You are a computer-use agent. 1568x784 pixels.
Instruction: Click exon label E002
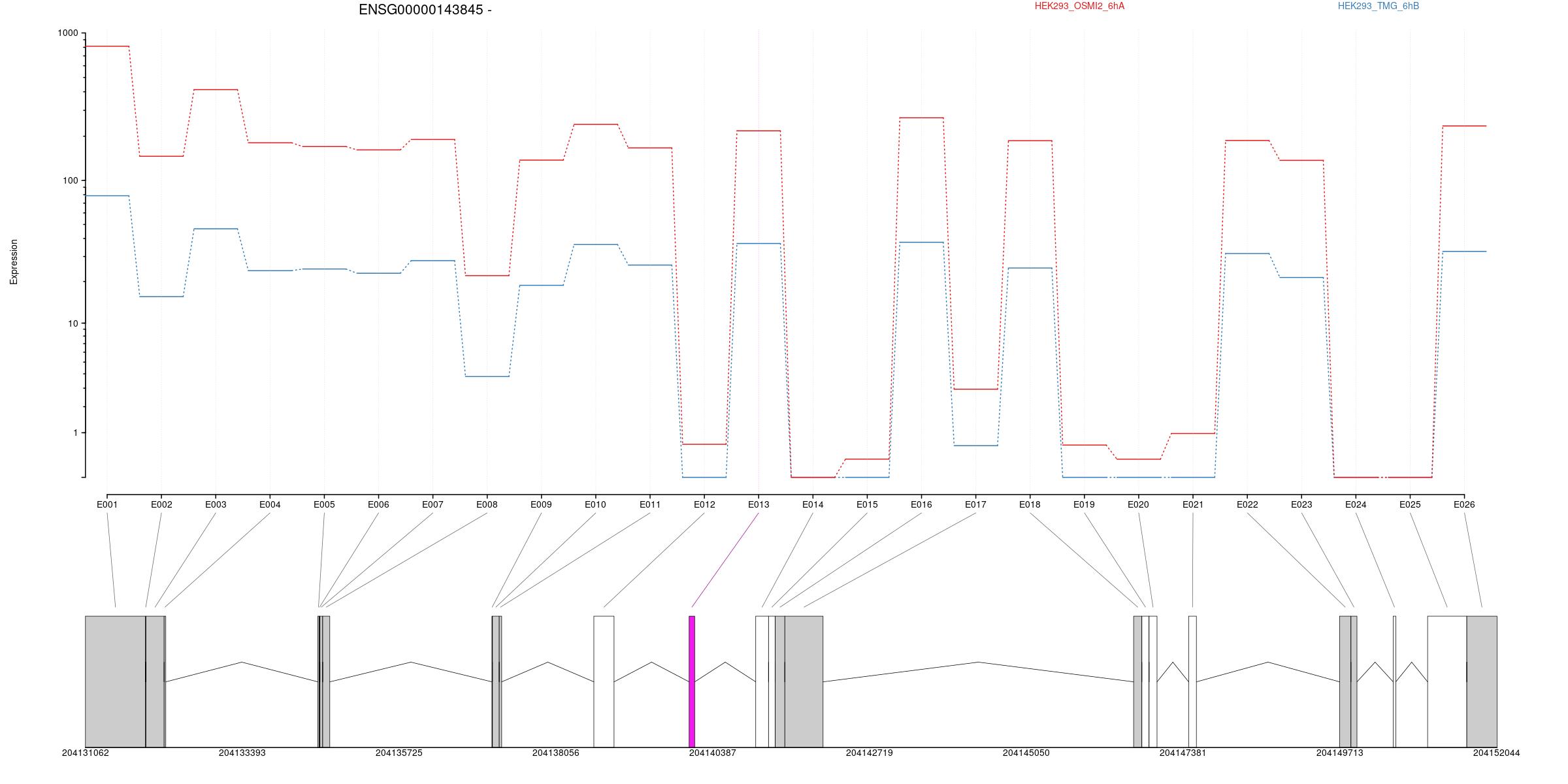[x=161, y=504]
